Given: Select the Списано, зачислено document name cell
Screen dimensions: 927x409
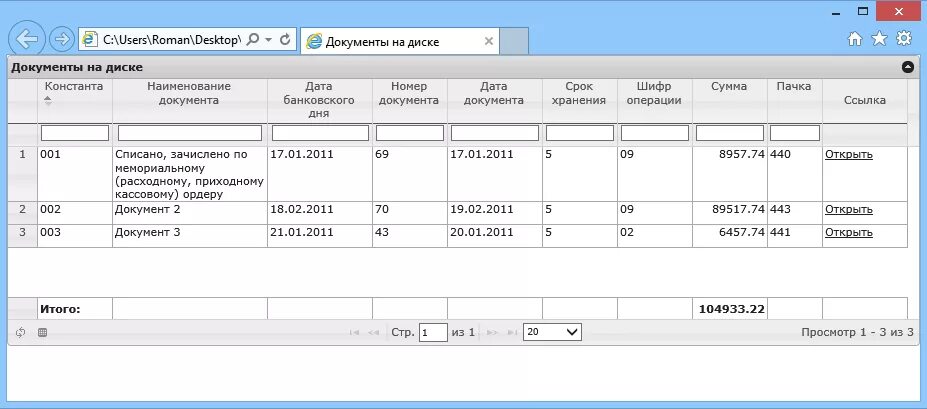Looking at the screenshot, I should click(190, 174).
